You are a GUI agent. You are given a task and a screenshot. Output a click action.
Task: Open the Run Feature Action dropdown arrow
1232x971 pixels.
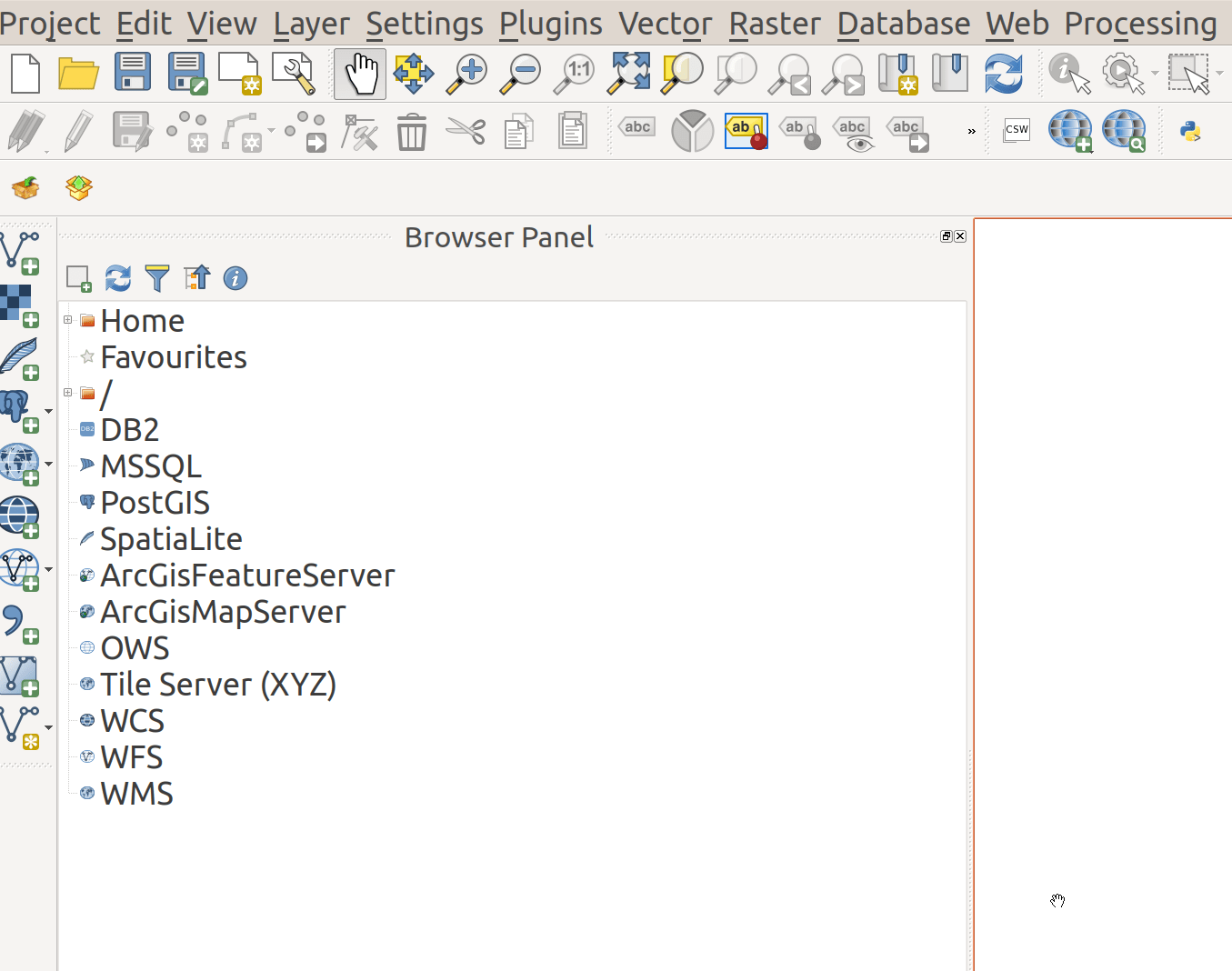(x=1155, y=74)
